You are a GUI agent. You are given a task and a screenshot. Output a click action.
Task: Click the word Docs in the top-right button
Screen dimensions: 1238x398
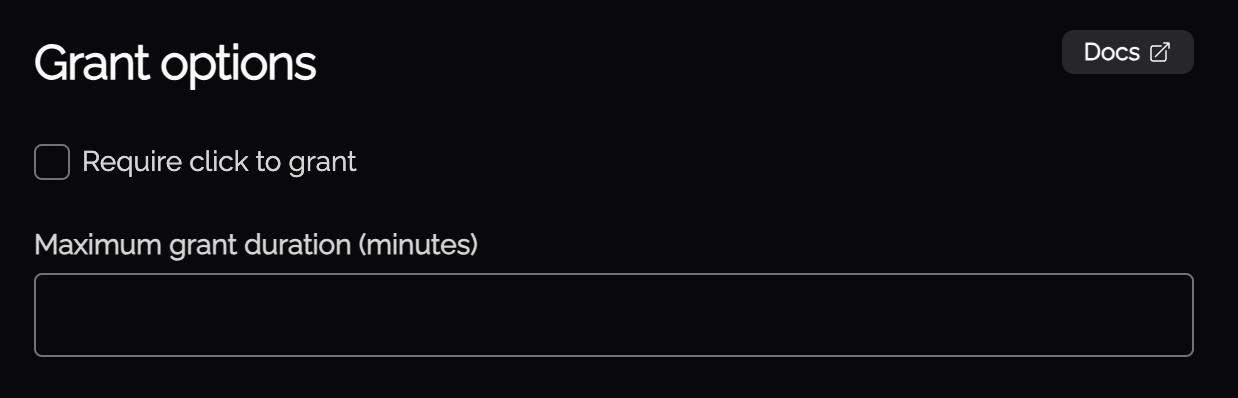pos(1112,52)
